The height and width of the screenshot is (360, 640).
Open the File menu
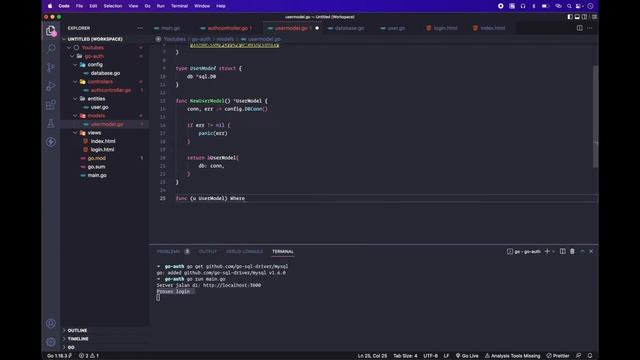(x=79, y=6)
